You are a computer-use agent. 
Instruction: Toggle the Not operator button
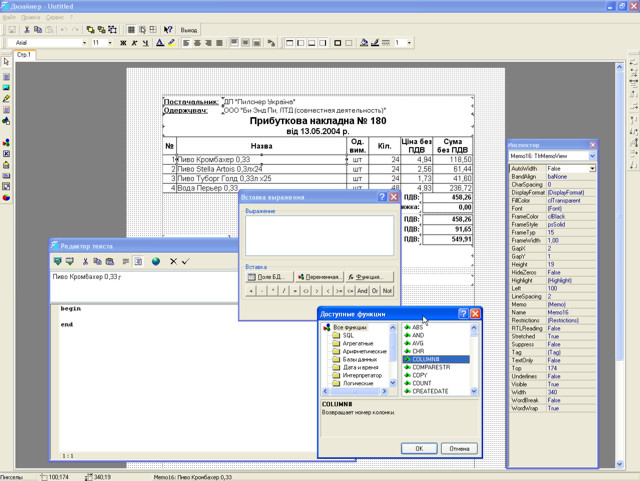387,290
